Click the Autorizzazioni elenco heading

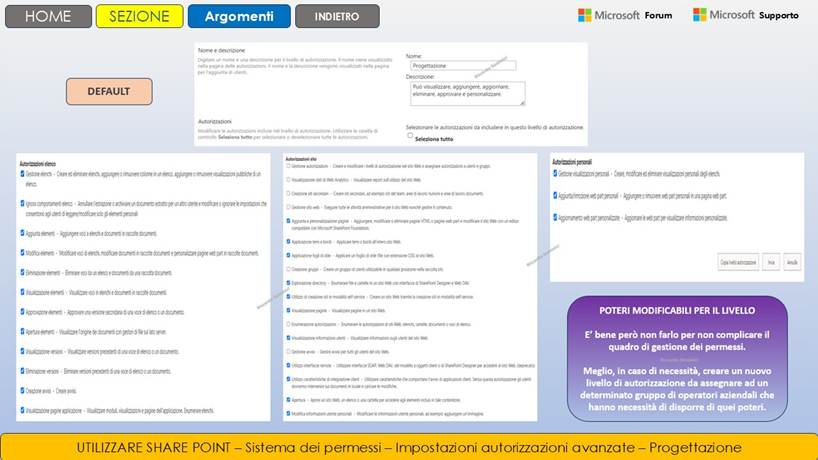click(38, 164)
